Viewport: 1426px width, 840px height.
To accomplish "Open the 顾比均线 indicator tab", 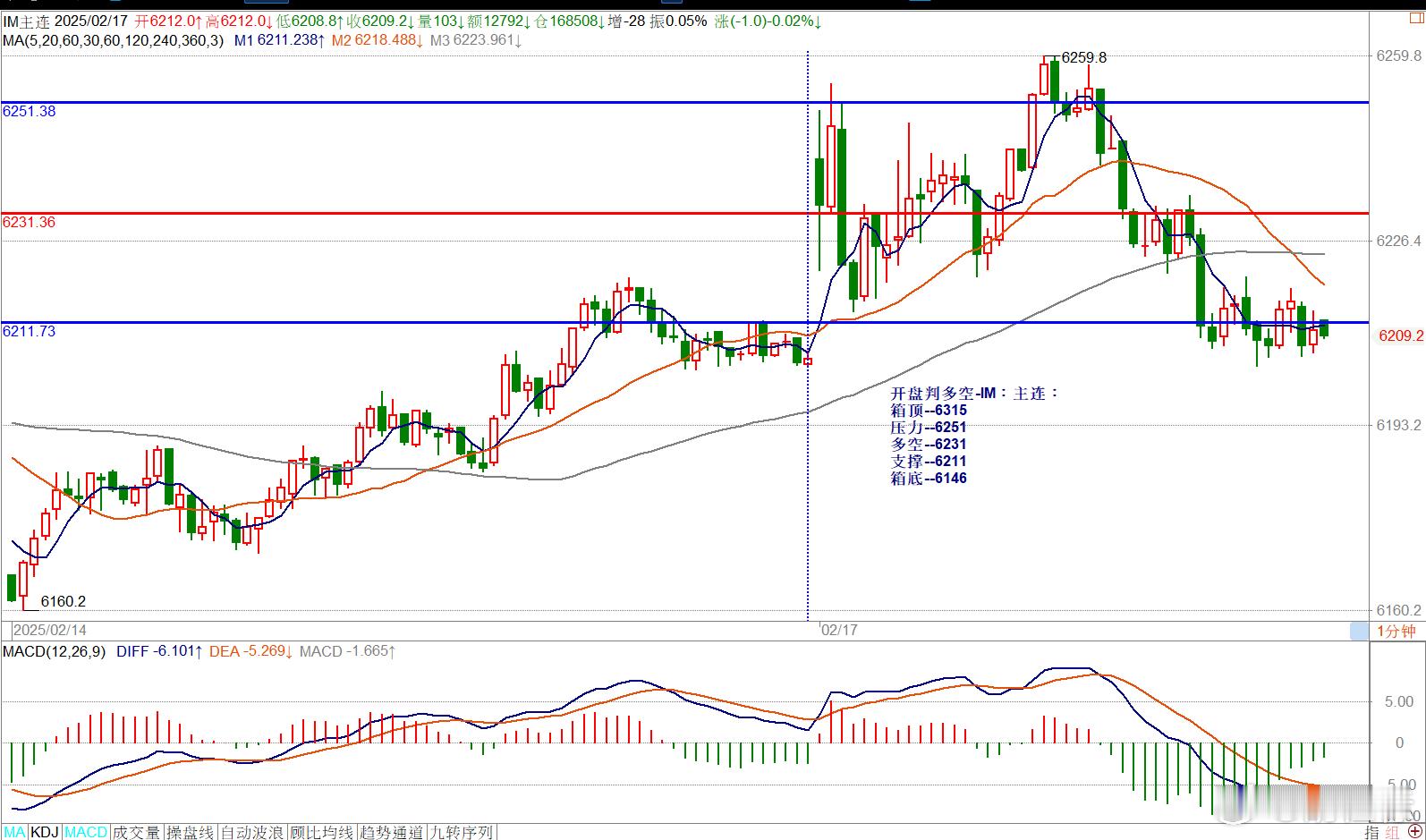I will tap(321, 832).
